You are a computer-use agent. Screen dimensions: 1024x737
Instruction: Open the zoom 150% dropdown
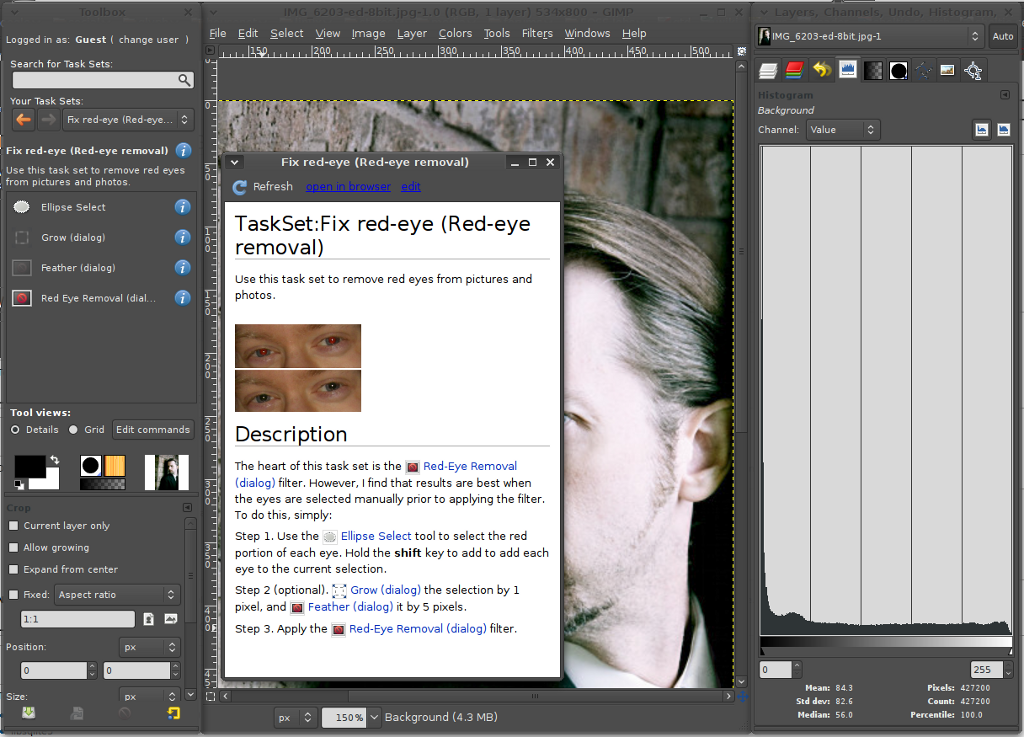[374, 717]
